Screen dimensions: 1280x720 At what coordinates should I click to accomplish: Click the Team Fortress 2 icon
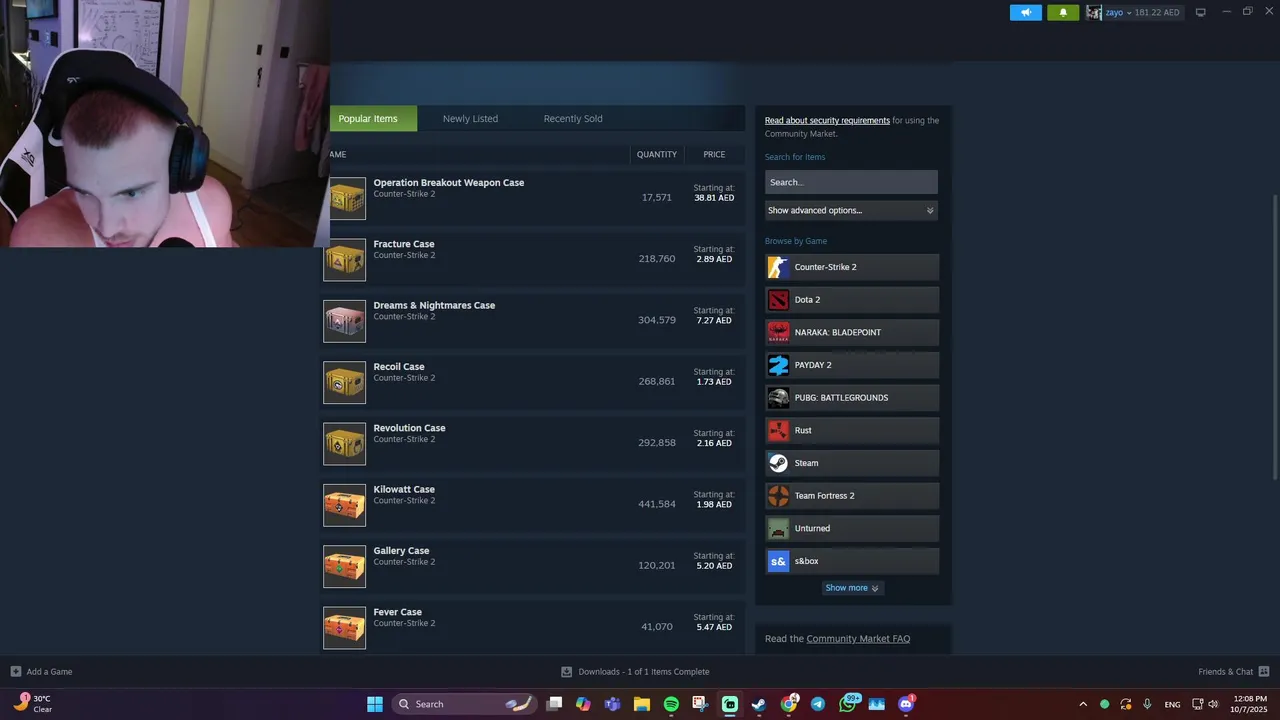point(778,496)
